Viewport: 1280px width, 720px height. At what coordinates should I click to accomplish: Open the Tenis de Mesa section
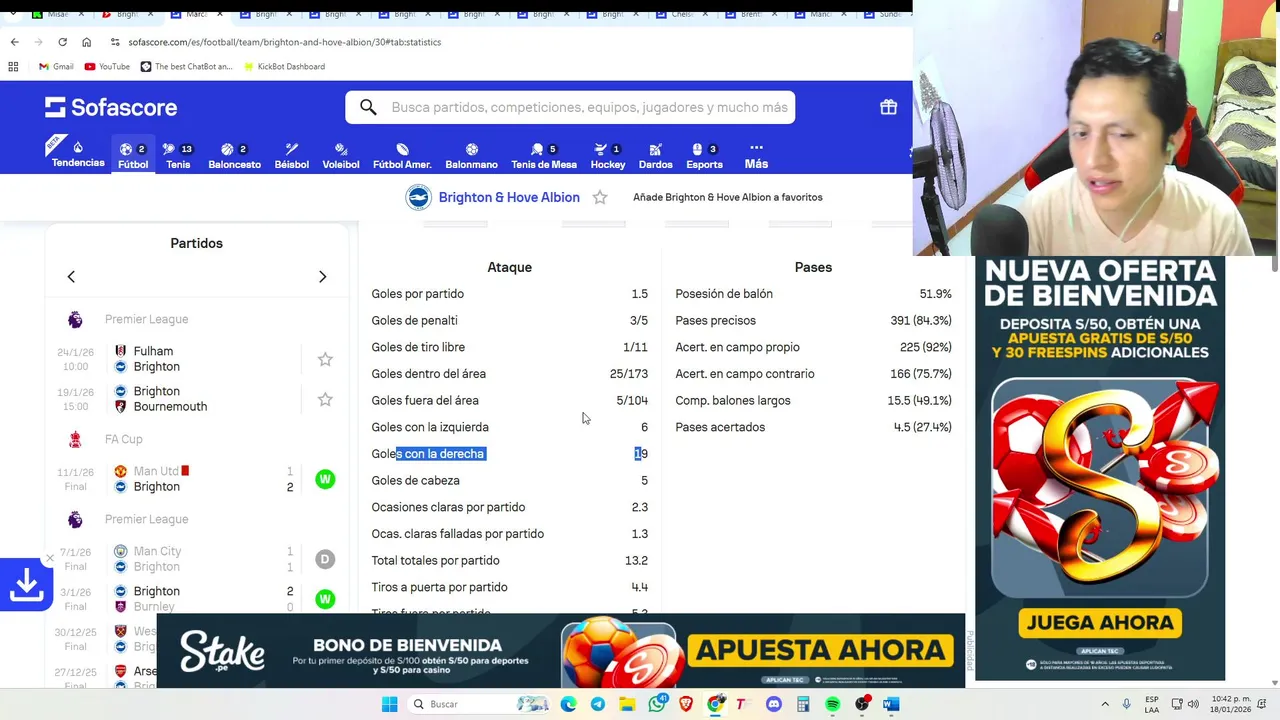pyautogui.click(x=544, y=155)
